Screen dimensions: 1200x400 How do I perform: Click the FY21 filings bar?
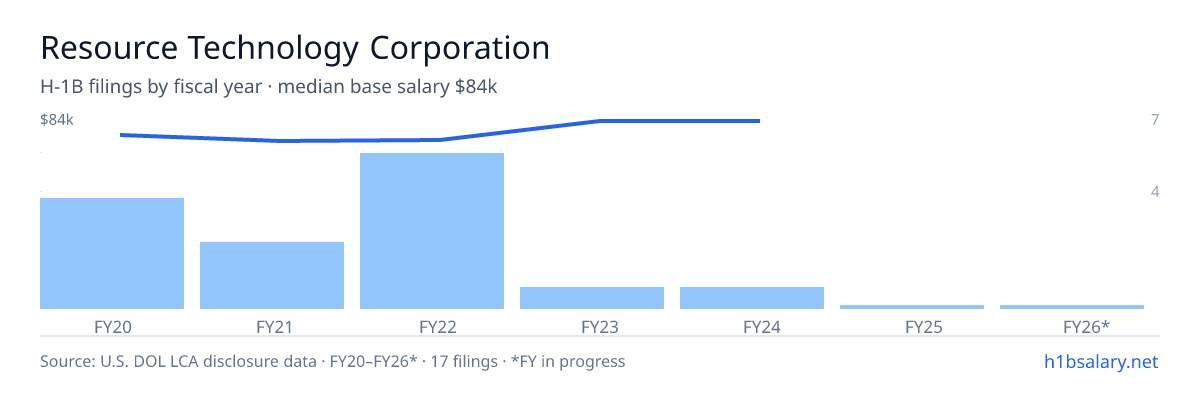[x=272, y=275]
